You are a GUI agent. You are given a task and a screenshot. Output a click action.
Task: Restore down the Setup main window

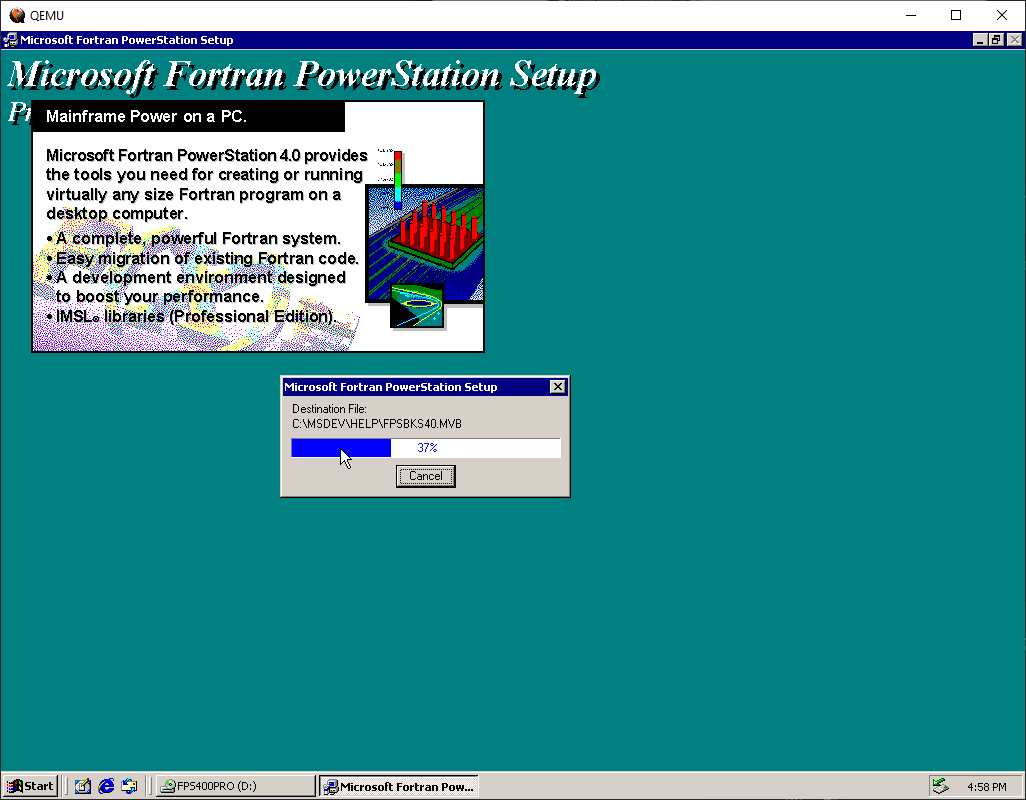(996, 40)
